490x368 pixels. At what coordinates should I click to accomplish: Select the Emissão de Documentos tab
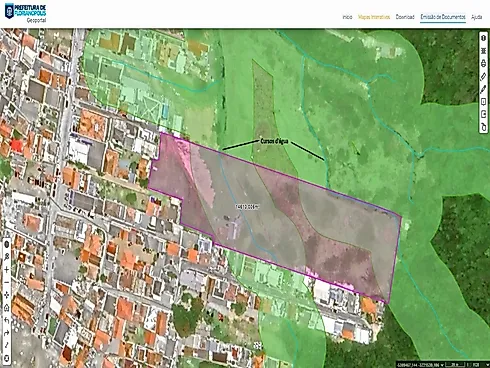click(443, 17)
